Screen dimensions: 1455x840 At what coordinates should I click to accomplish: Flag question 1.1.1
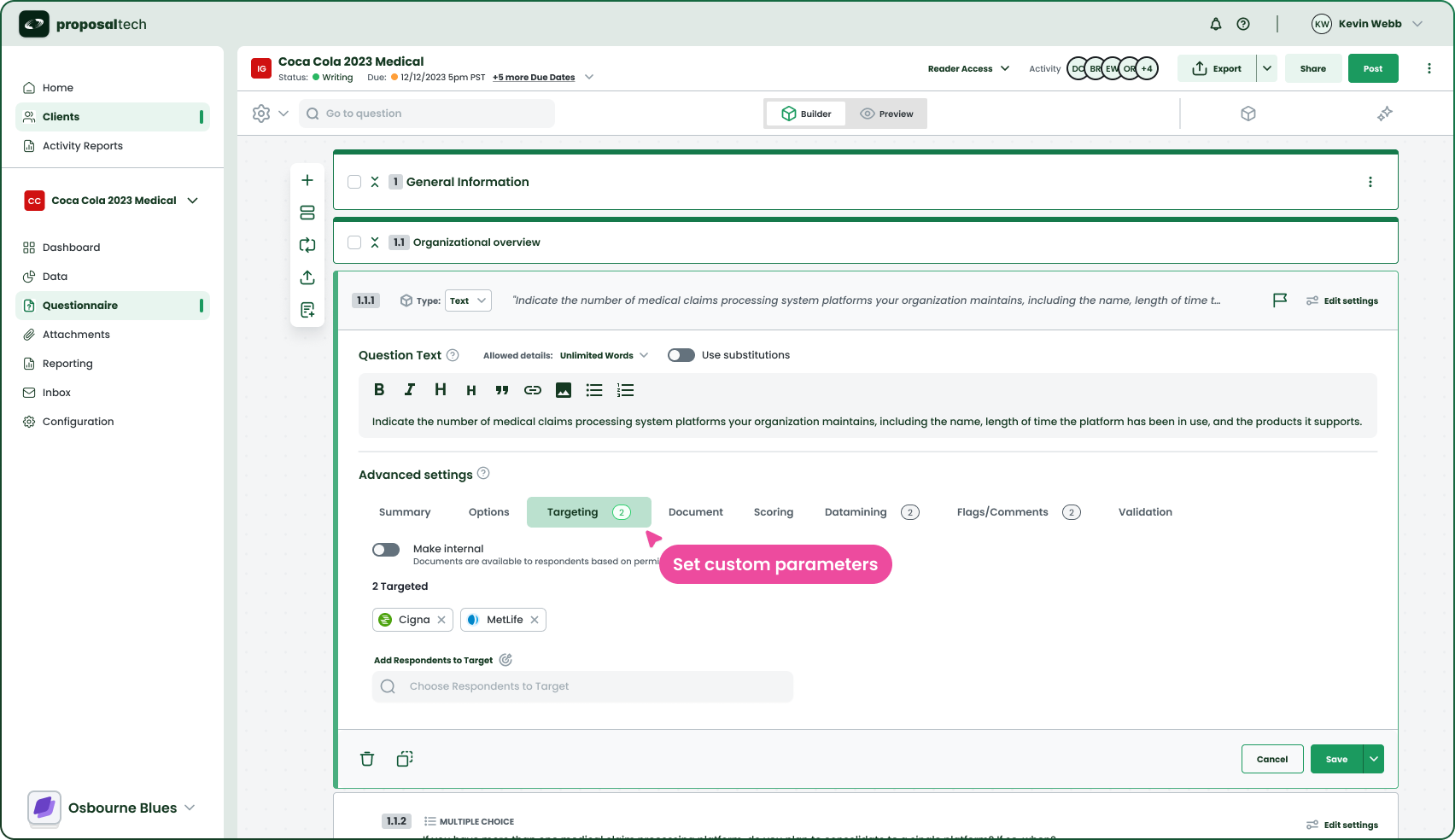click(1280, 300)
